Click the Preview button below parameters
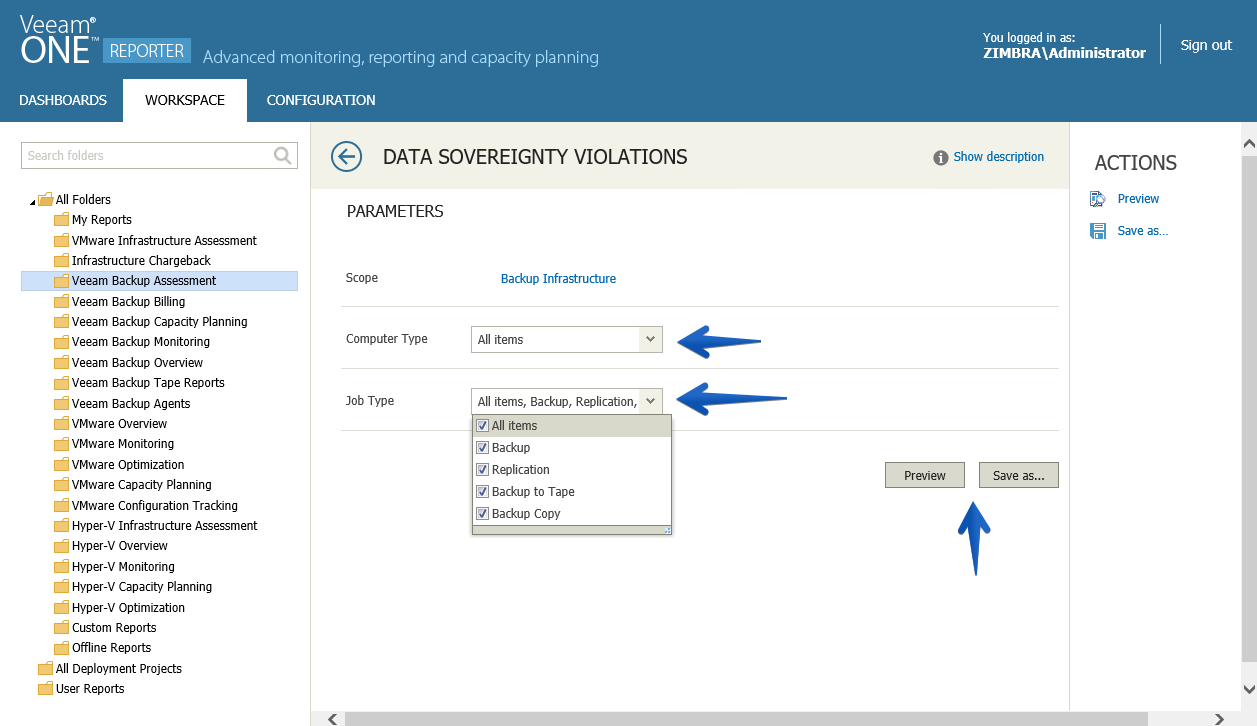1257x726 pixels. coord(925,475)
